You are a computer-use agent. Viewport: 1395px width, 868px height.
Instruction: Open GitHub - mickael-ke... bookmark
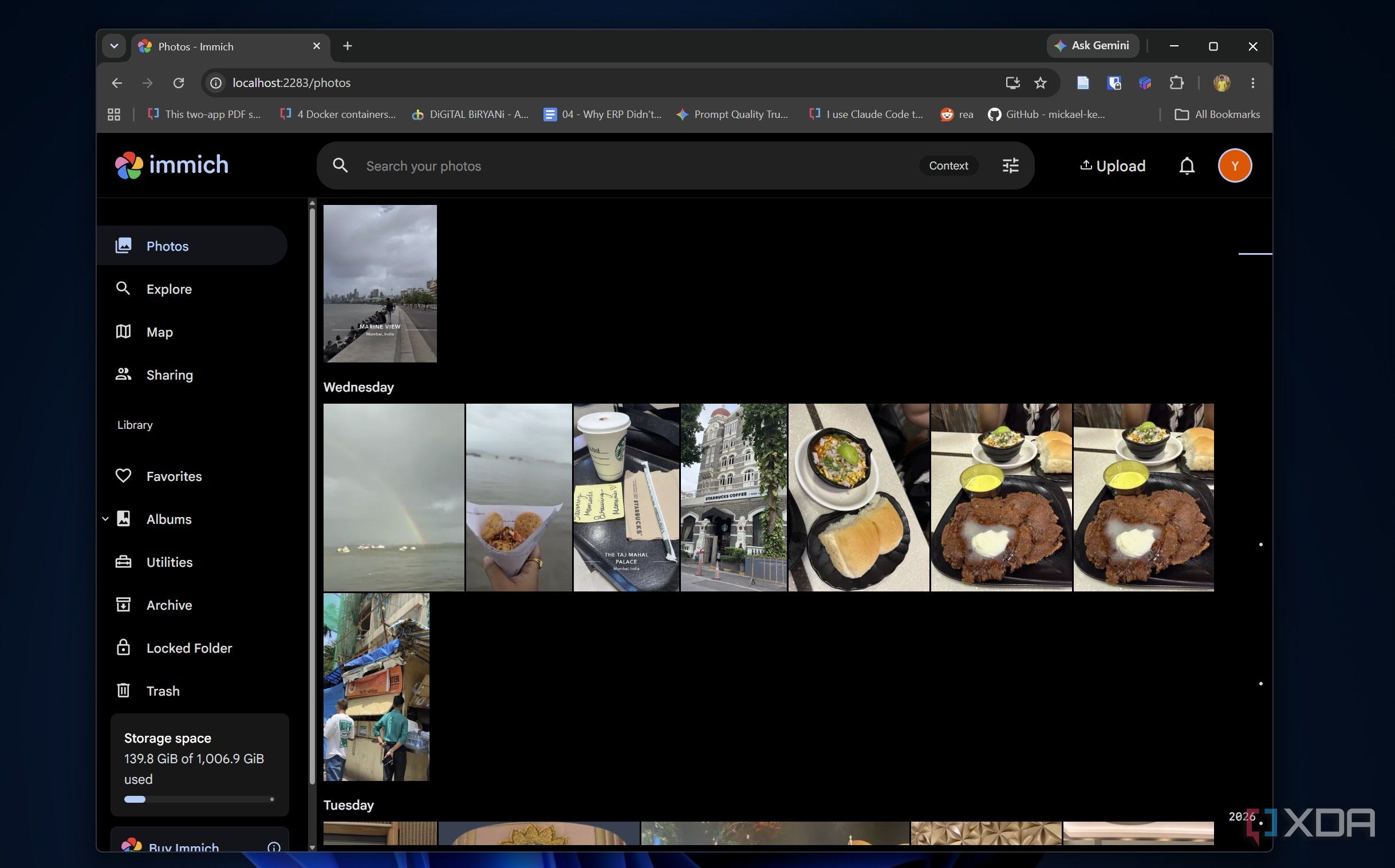click(x=1047, y=115)
